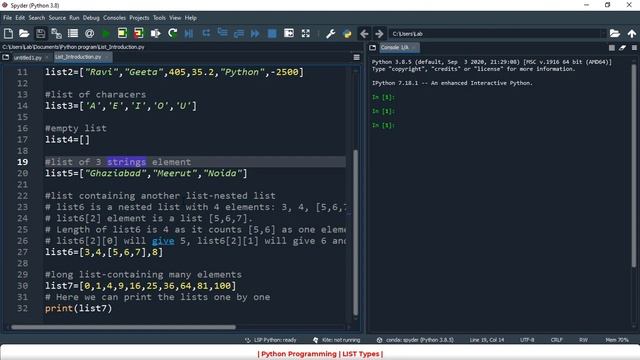Viewport: 640px width, 360px height.
Task: Debug step into function icon
Action: (222, 33)
